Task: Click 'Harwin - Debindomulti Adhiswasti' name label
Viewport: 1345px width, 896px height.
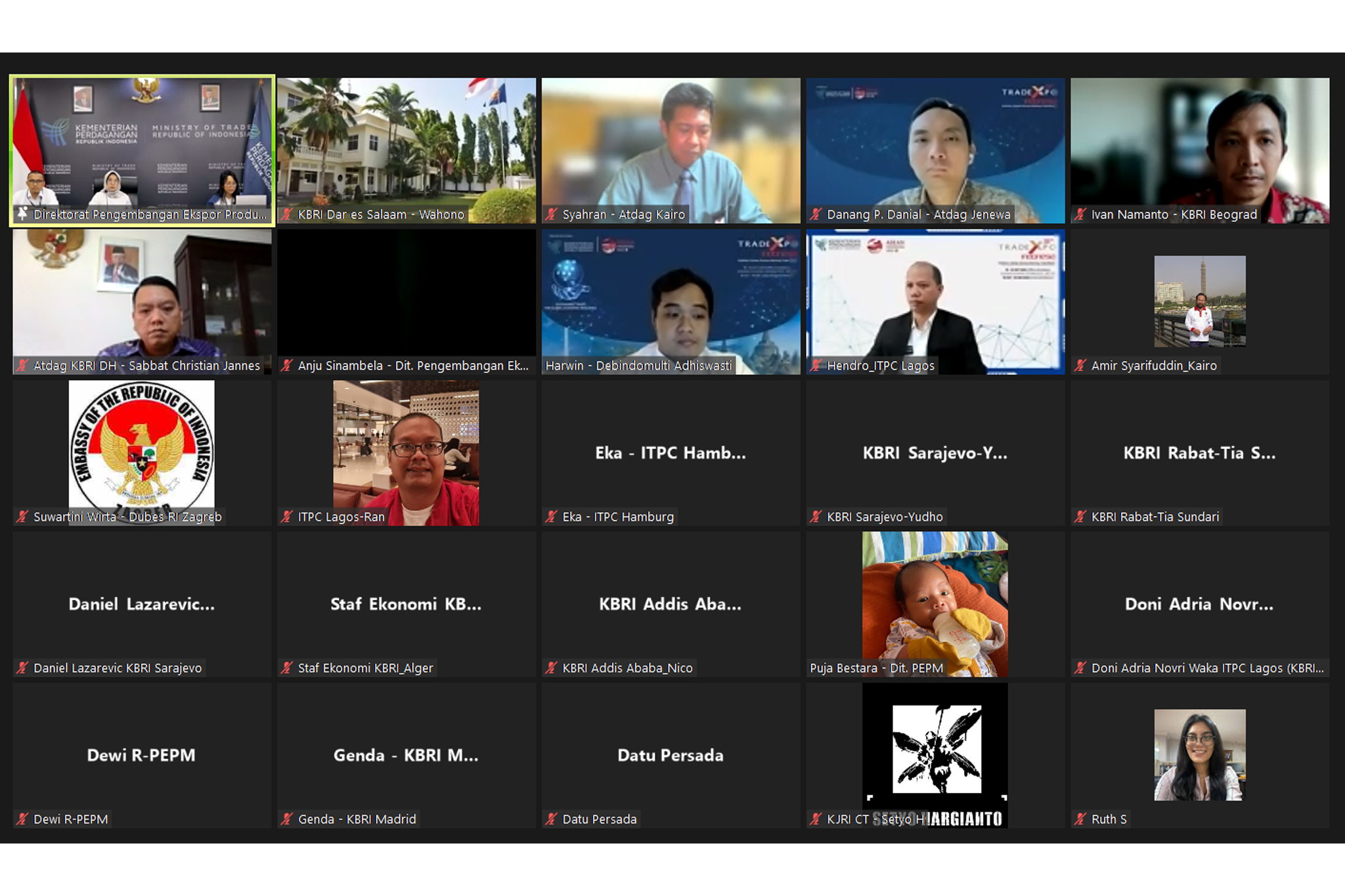Action: point(638,366)
